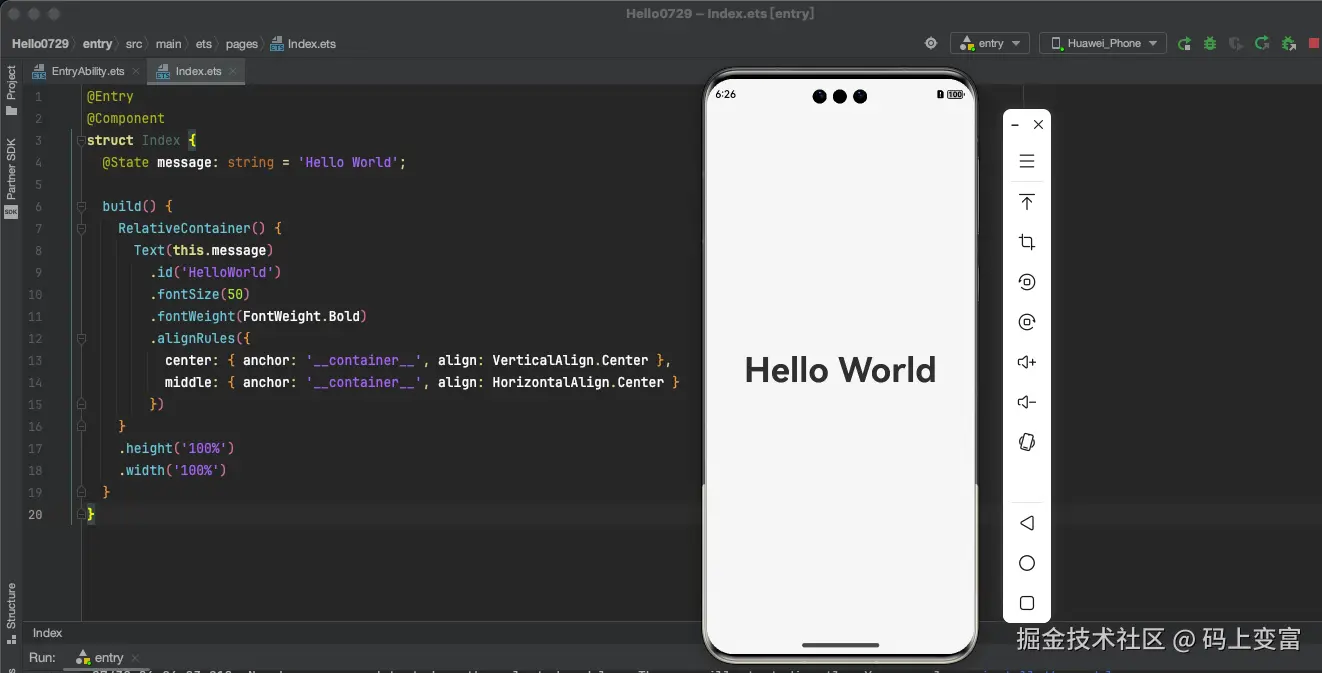The image size is (1322, 673).
Task: Take a screenshot with the emulator crop icon
Action: click(x=1026, y=242)
